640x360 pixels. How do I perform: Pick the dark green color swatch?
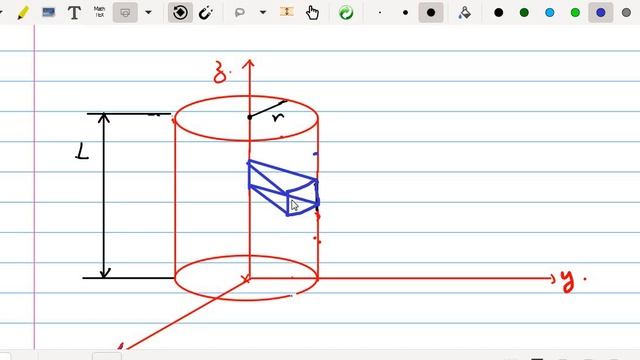click(x=524, y=13)
